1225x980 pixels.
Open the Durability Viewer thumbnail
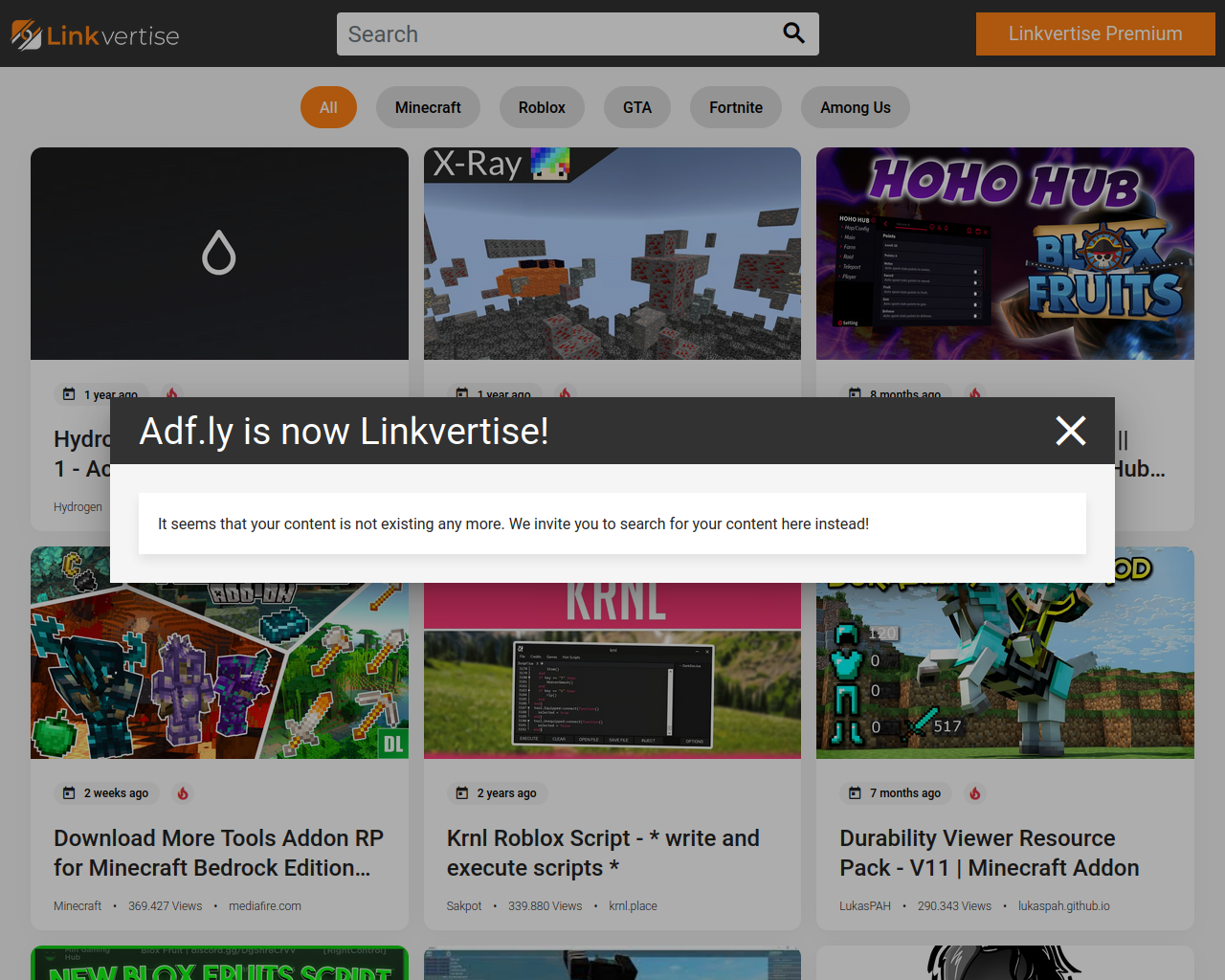click(1005, 671)
